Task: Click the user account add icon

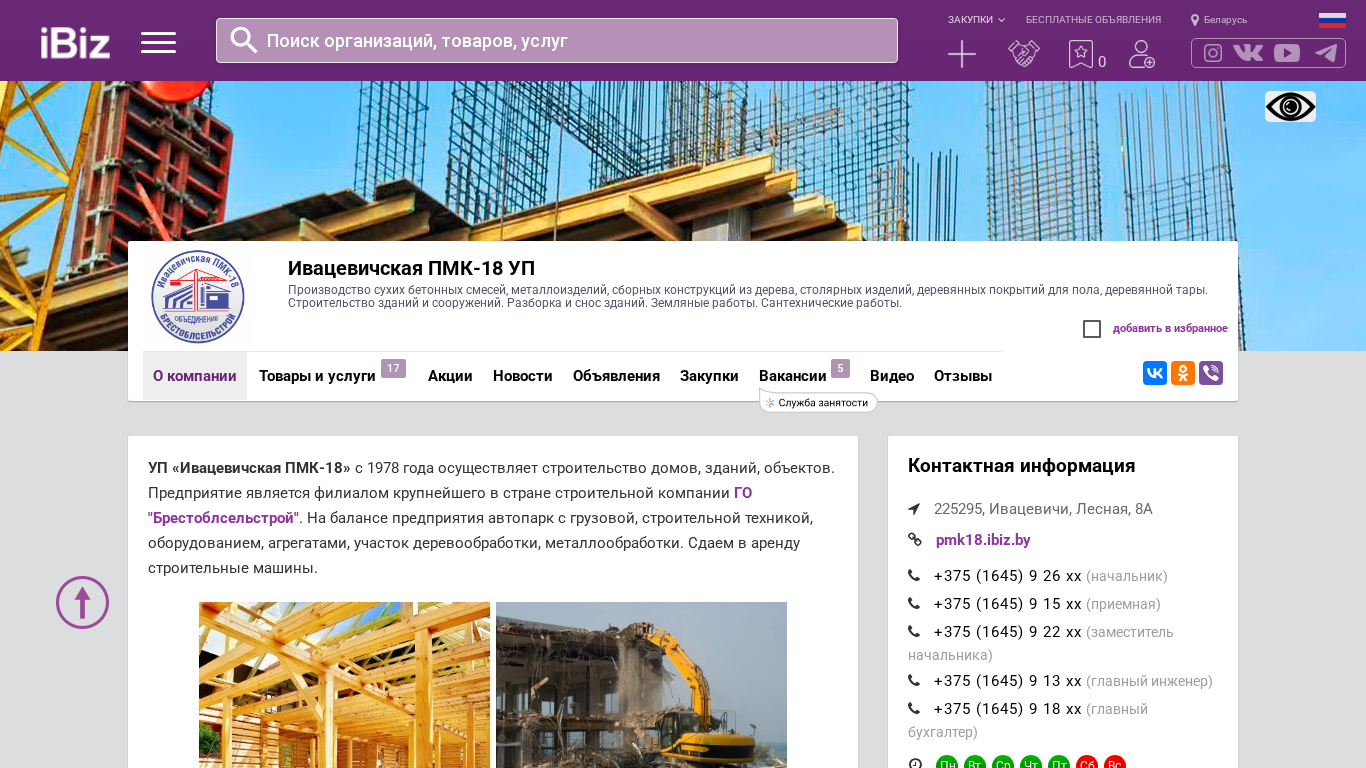Action: coord(1142,54)
